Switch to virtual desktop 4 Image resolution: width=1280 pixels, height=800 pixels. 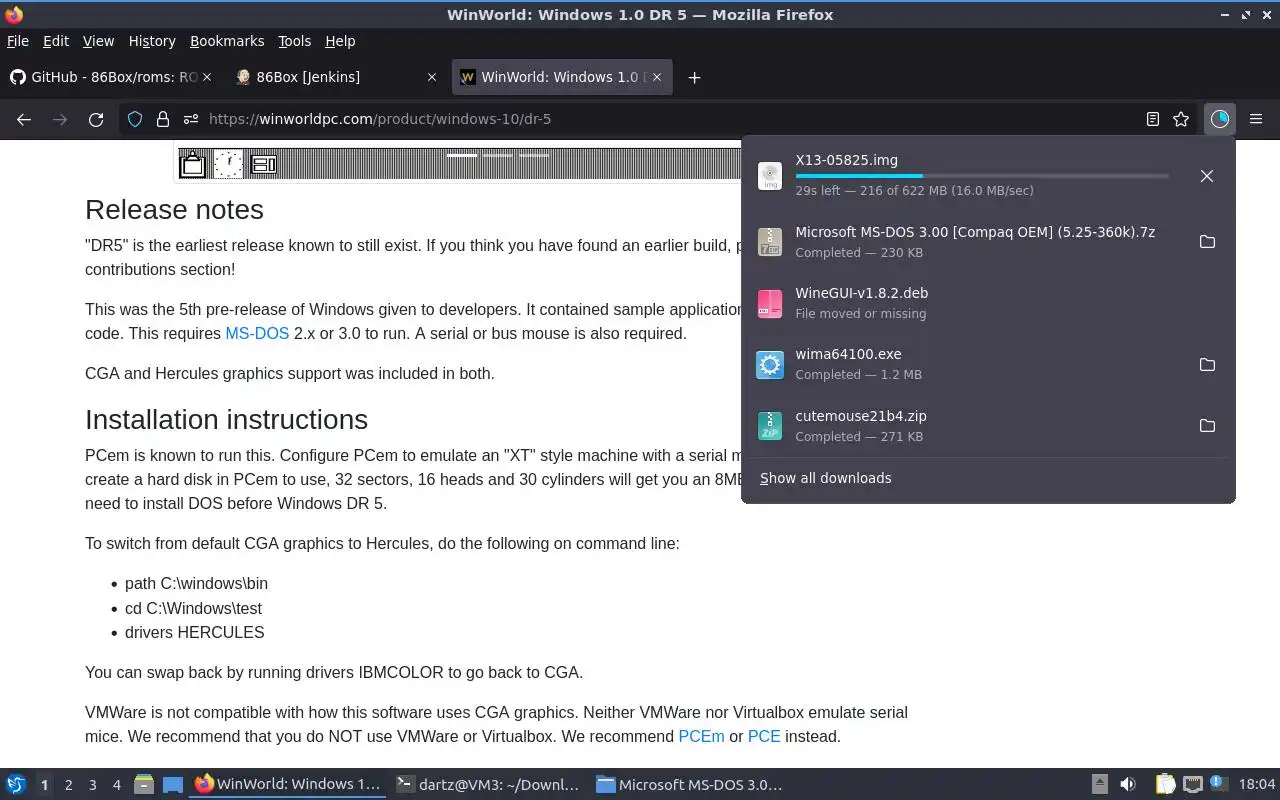pyautogui.click(x=116, y=785)
